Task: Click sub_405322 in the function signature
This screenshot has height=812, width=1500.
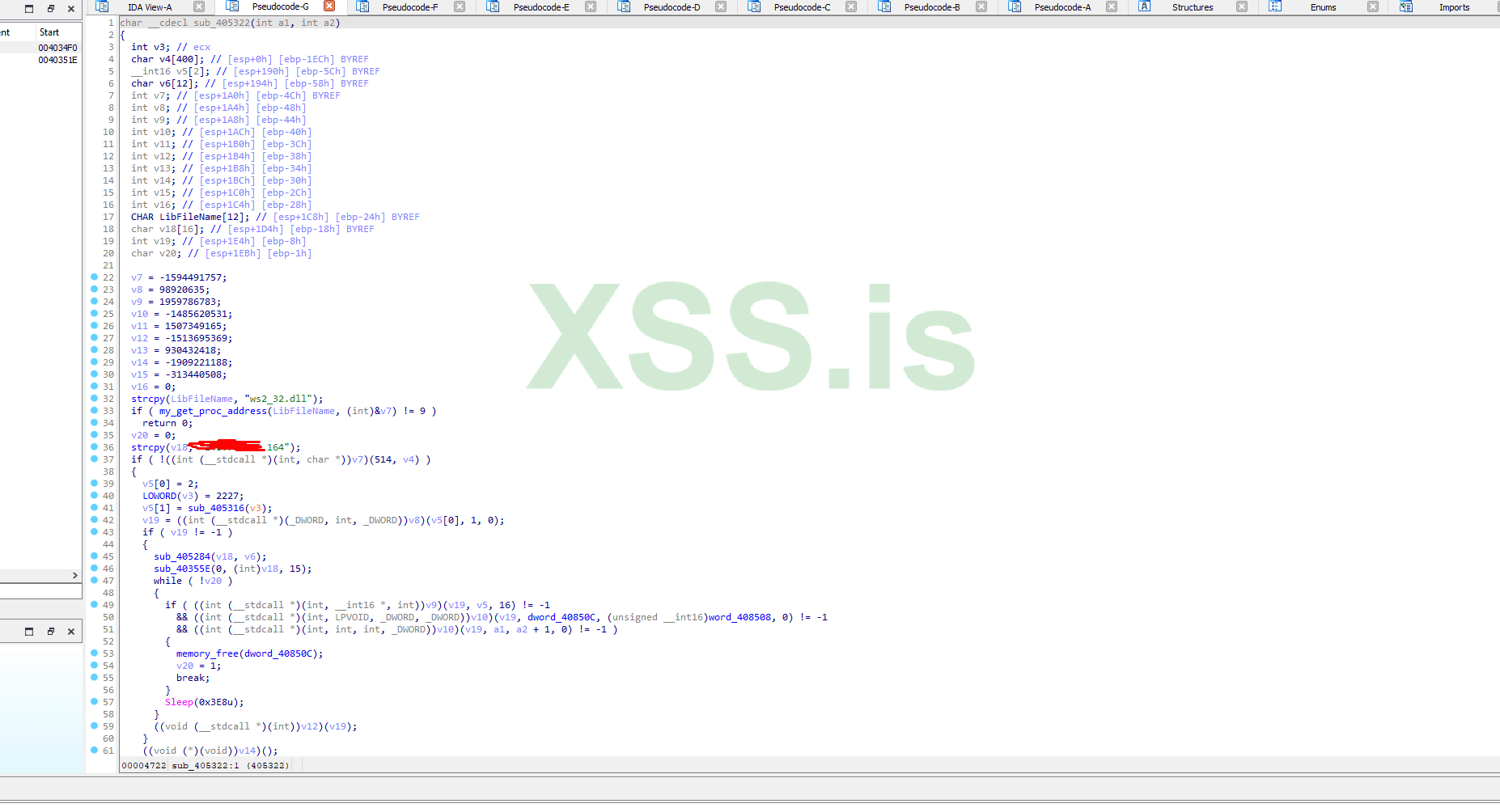Action: point(222,23)
